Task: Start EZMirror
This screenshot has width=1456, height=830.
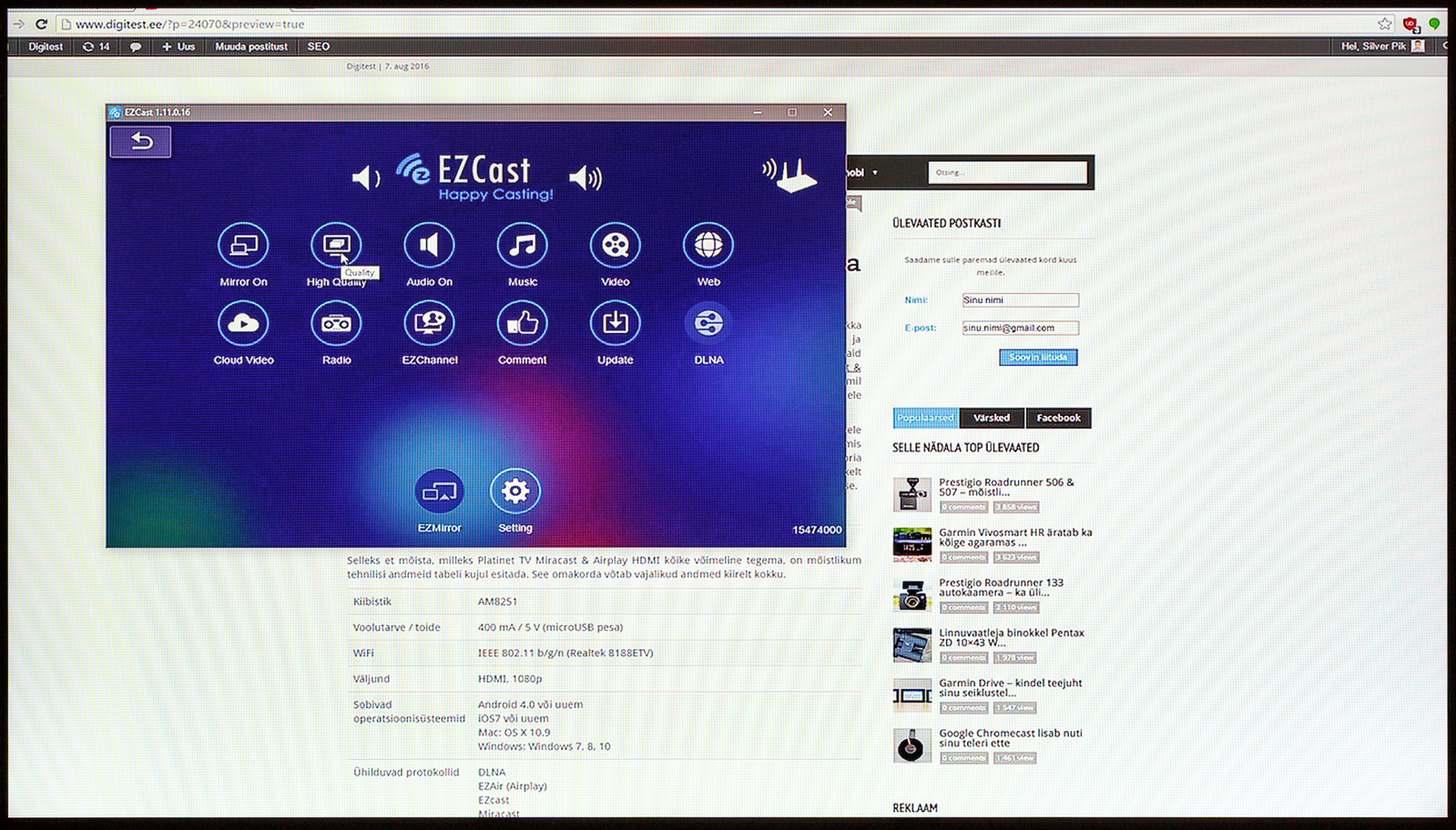Action: click(439, 491)
